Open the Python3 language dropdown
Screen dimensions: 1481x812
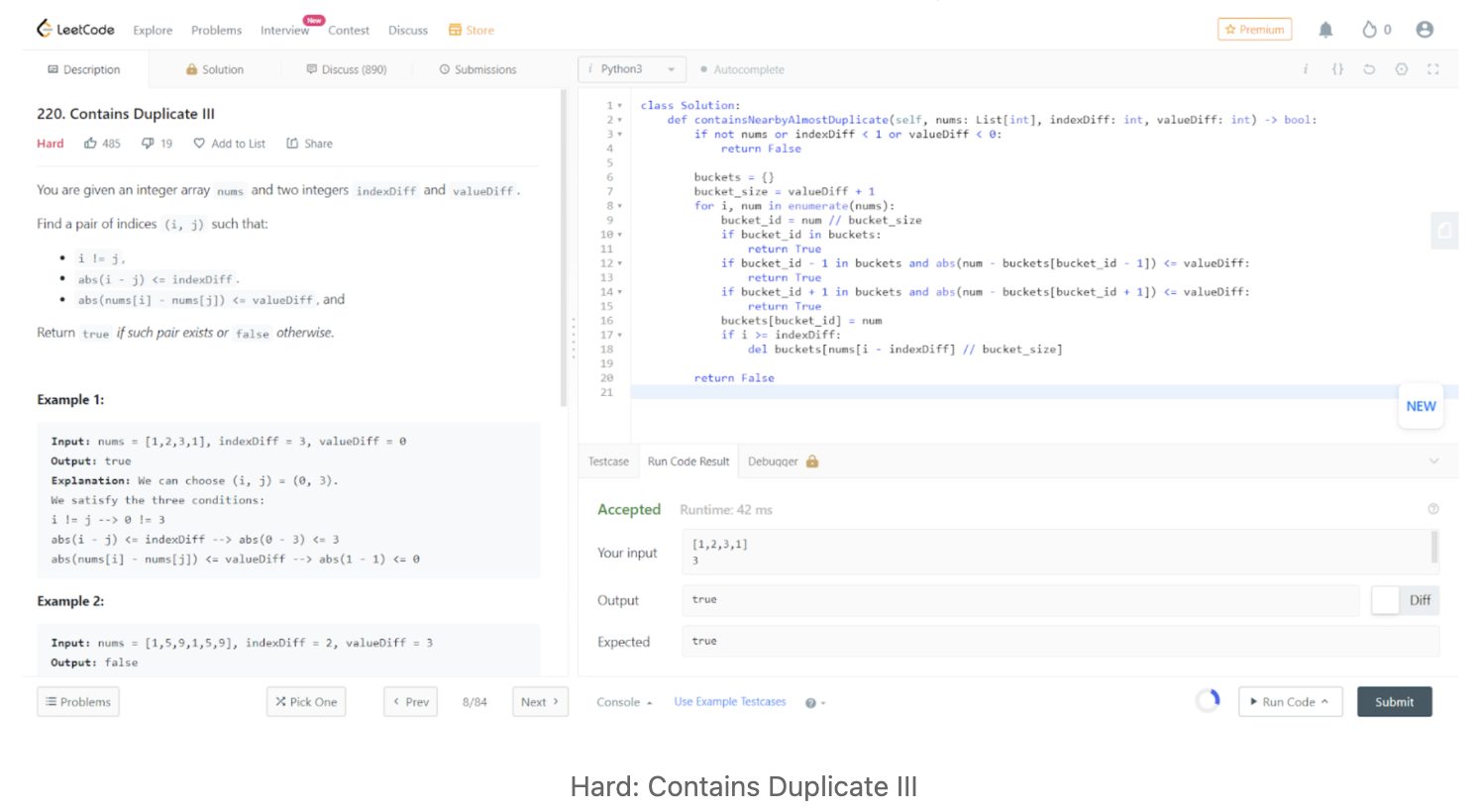coord(631,69)
